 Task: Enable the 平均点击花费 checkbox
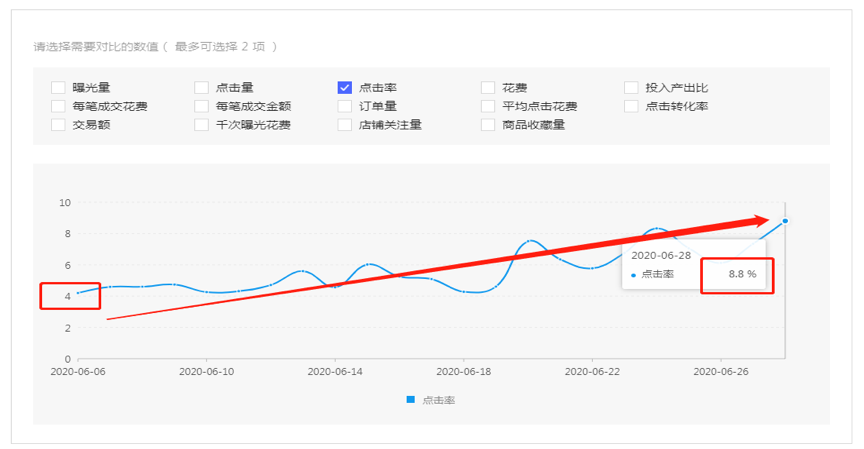[x=488, y=106]
